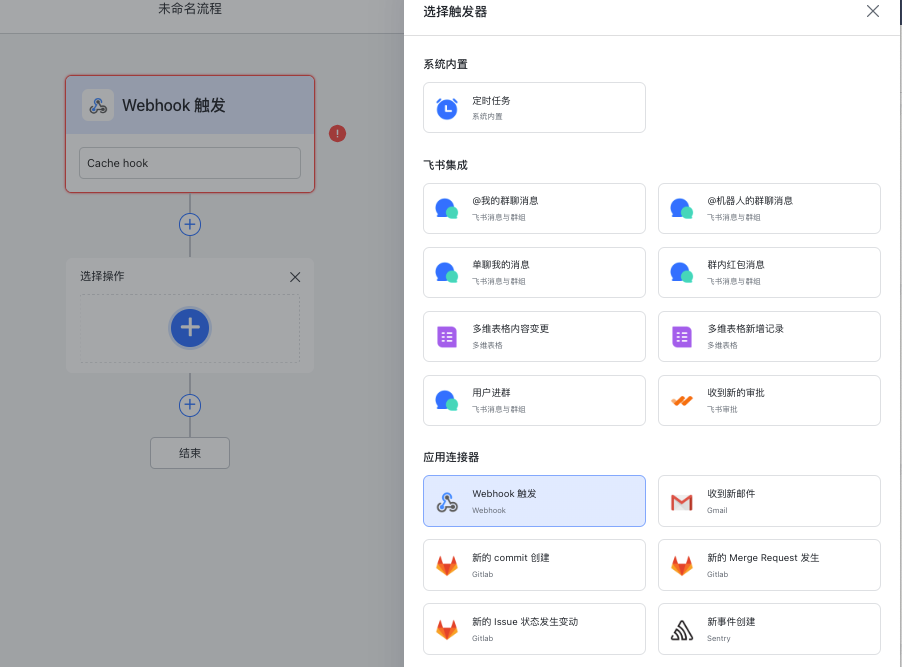Screen dimensions: 902x667
Task: Click the Sentry icon for 新事件创建
Action: (x=682, y=630)
